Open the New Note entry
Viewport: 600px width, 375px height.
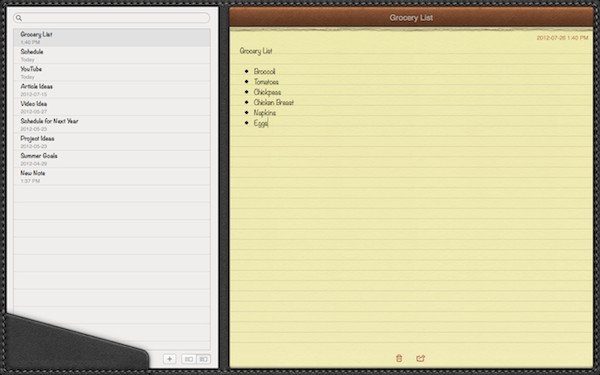tap(112, 176)
